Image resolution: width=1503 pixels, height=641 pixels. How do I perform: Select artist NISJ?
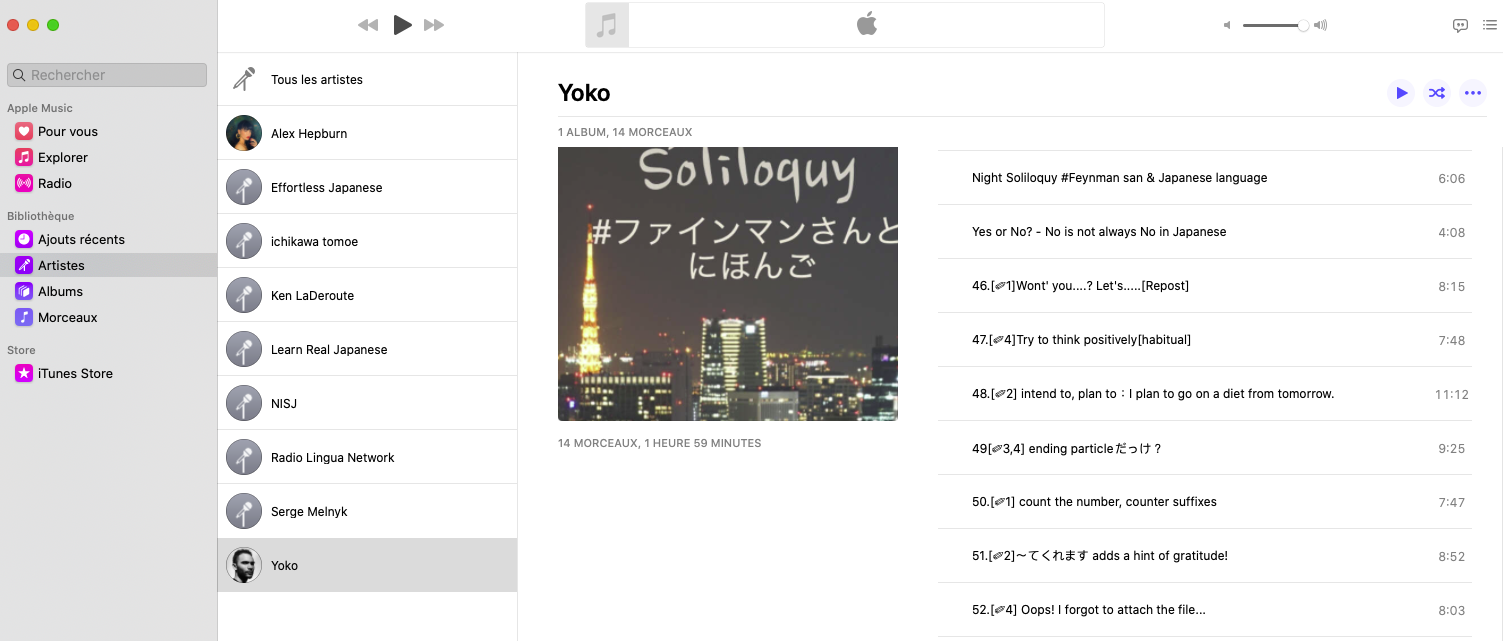click(x=367, y=403)
